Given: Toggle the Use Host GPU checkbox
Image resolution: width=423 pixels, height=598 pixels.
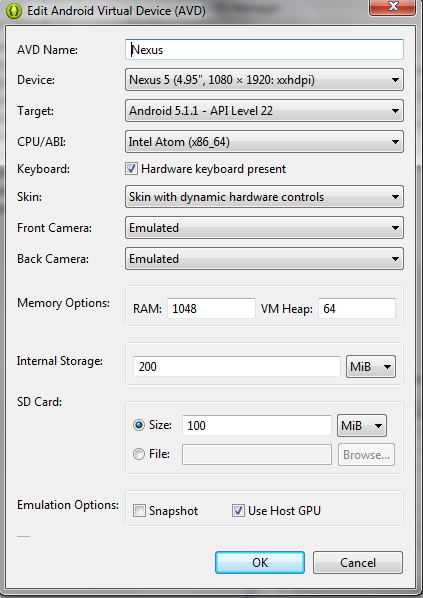Looking at the screenshot, I should point(238,511).
